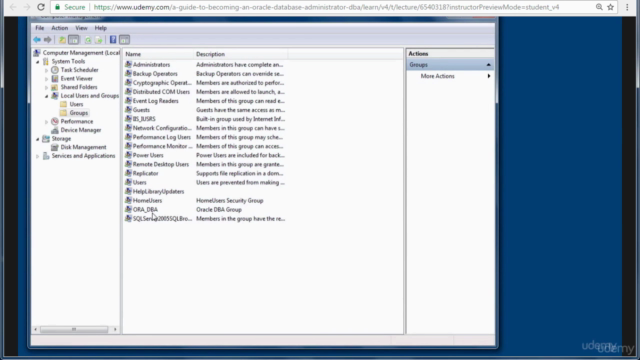
Task: Click the Shared Folders icon in tree
Action: 55,87
